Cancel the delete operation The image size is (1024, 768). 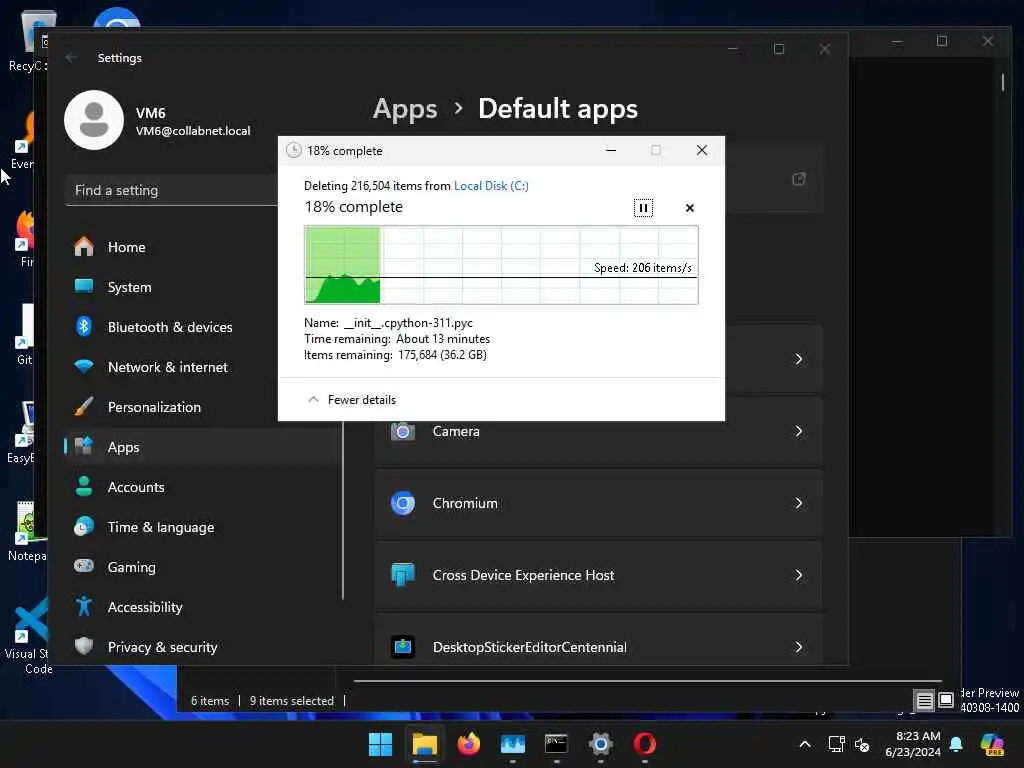coord(690,208)
